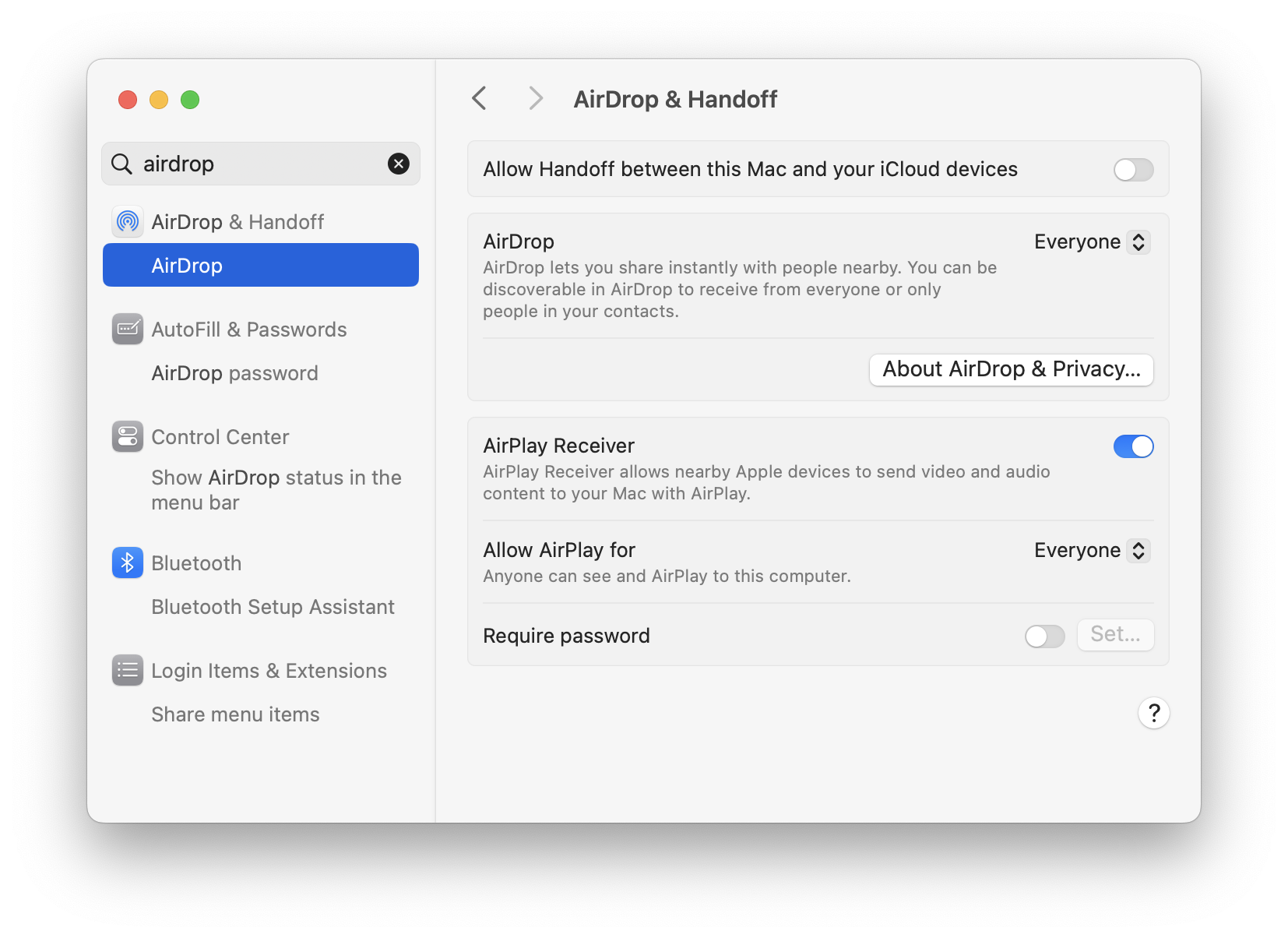Screen dimensions: 1288x938
Task: Click the Require password label
Action: 566,636
